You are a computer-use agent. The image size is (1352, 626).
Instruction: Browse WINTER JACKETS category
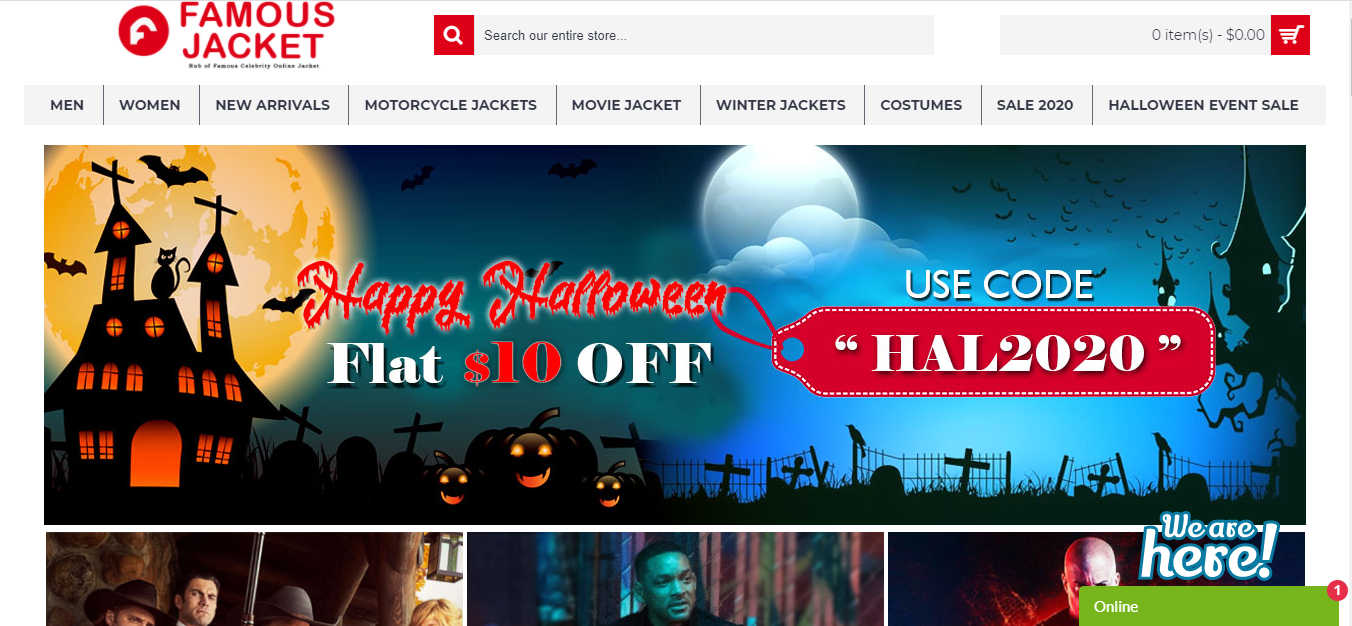(781, 105)
